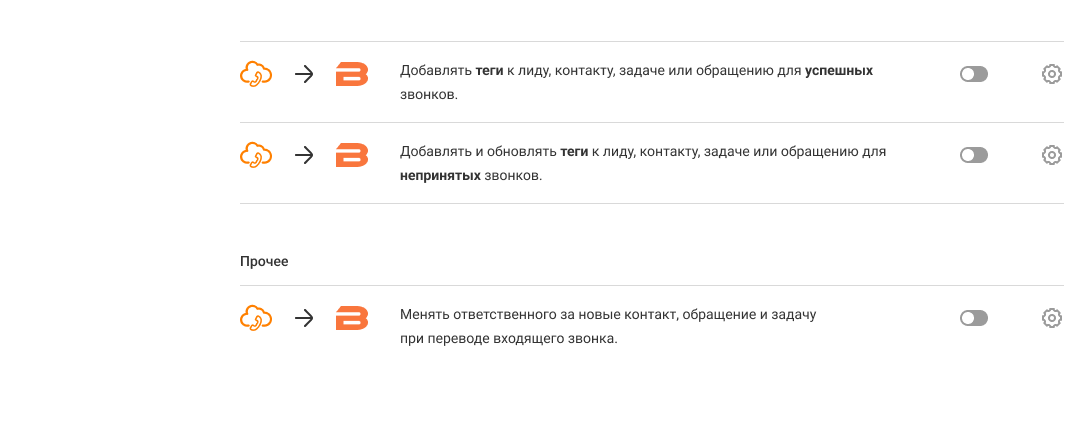This screenshot has width=1080, height=424.
Task: Switch on responsible change on call transfer
Action: click(x=973, y=318)
